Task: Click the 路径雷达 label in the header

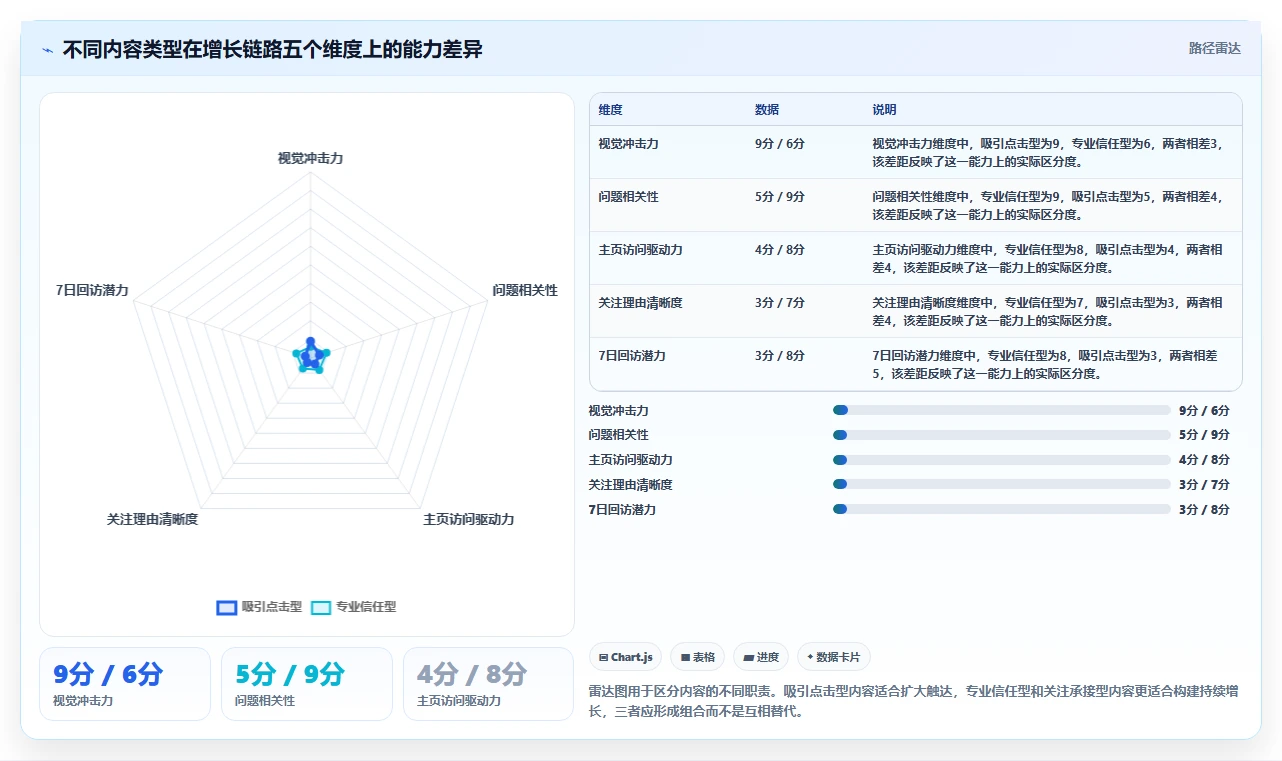Action: coord(1214,48)
